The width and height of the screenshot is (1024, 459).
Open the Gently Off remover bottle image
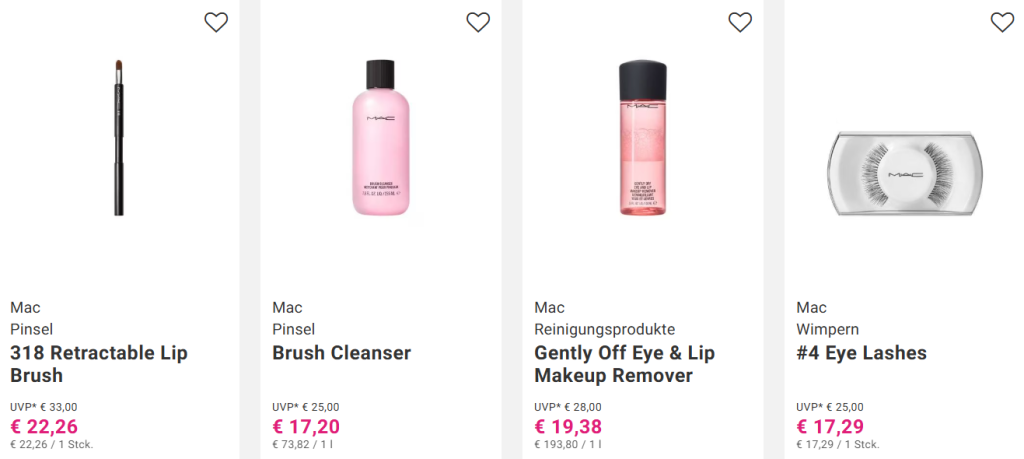pos(642,138)
